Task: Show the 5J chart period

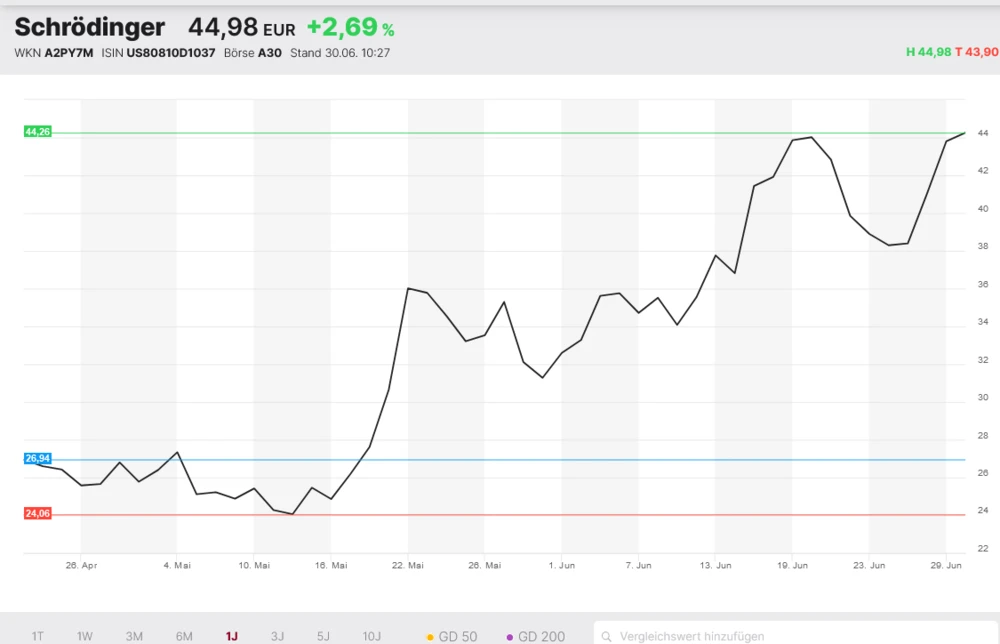Action: pos(323,636)
